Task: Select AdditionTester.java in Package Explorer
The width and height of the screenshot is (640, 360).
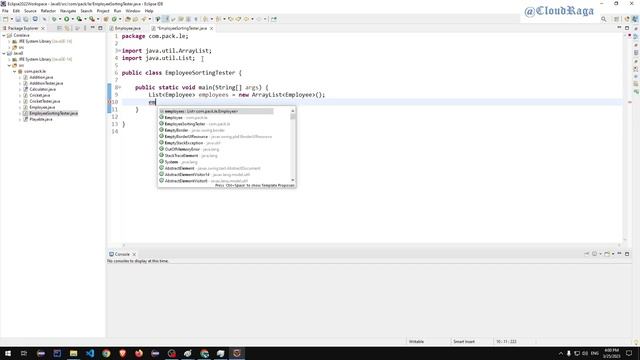Action: coord(46,83)
